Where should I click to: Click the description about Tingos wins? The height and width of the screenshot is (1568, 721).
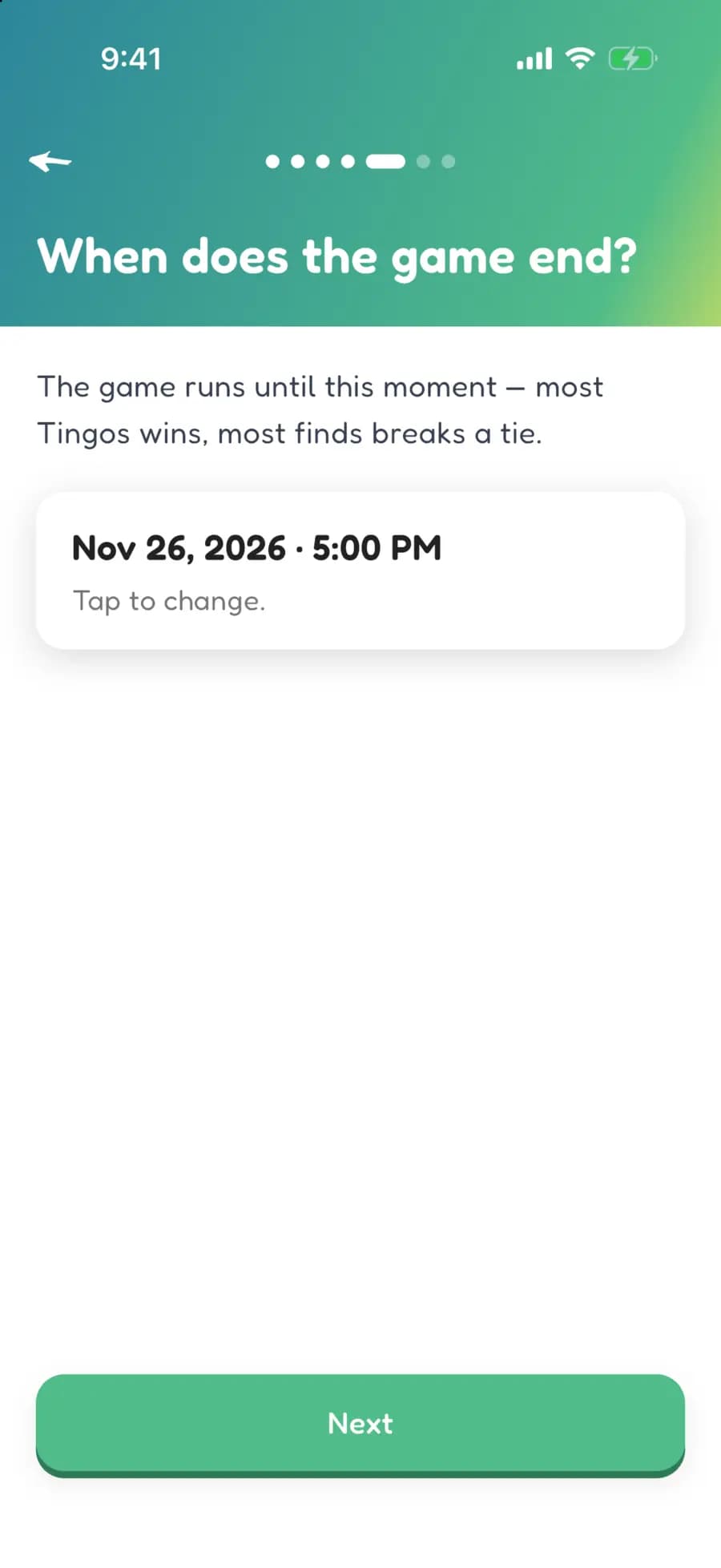320,410
